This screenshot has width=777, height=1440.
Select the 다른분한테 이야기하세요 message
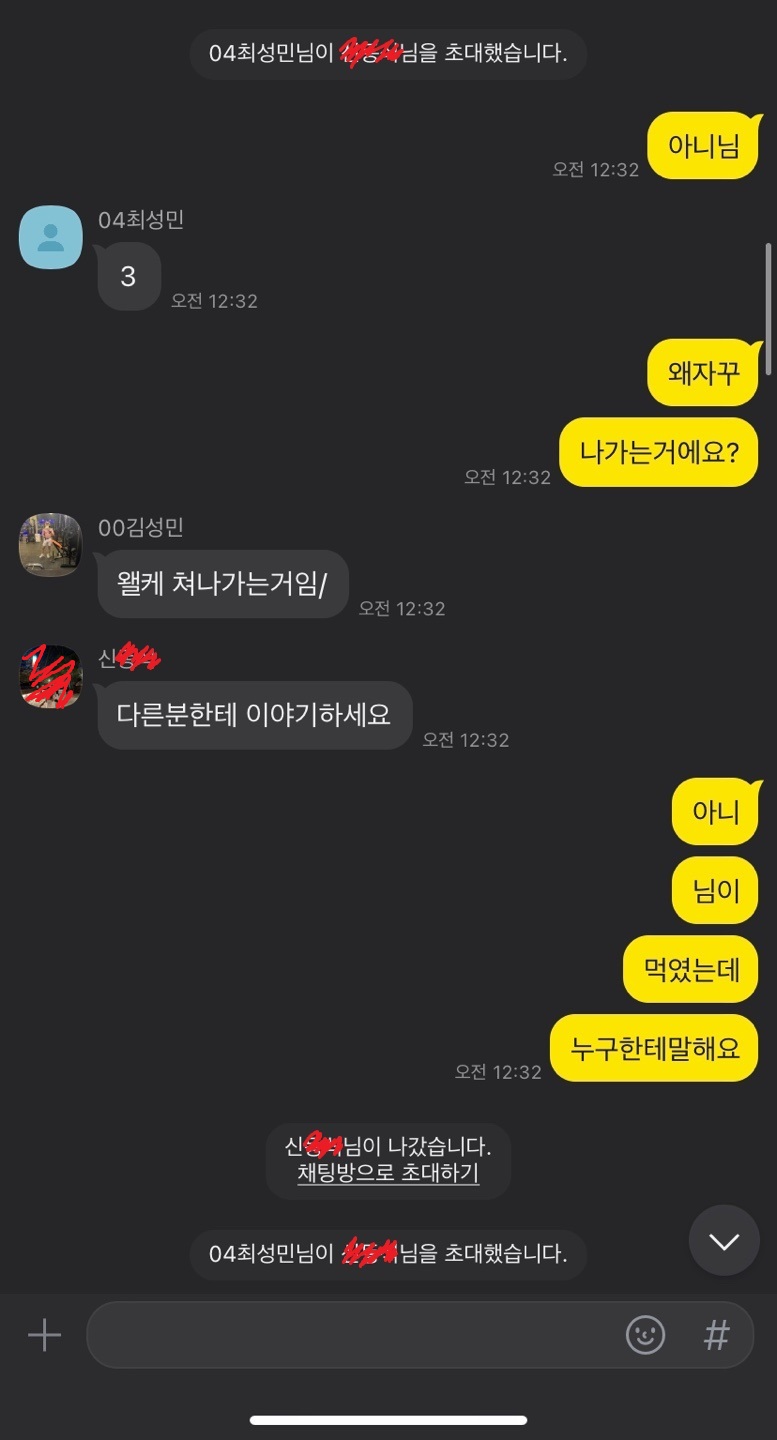[x=255, y=715]
